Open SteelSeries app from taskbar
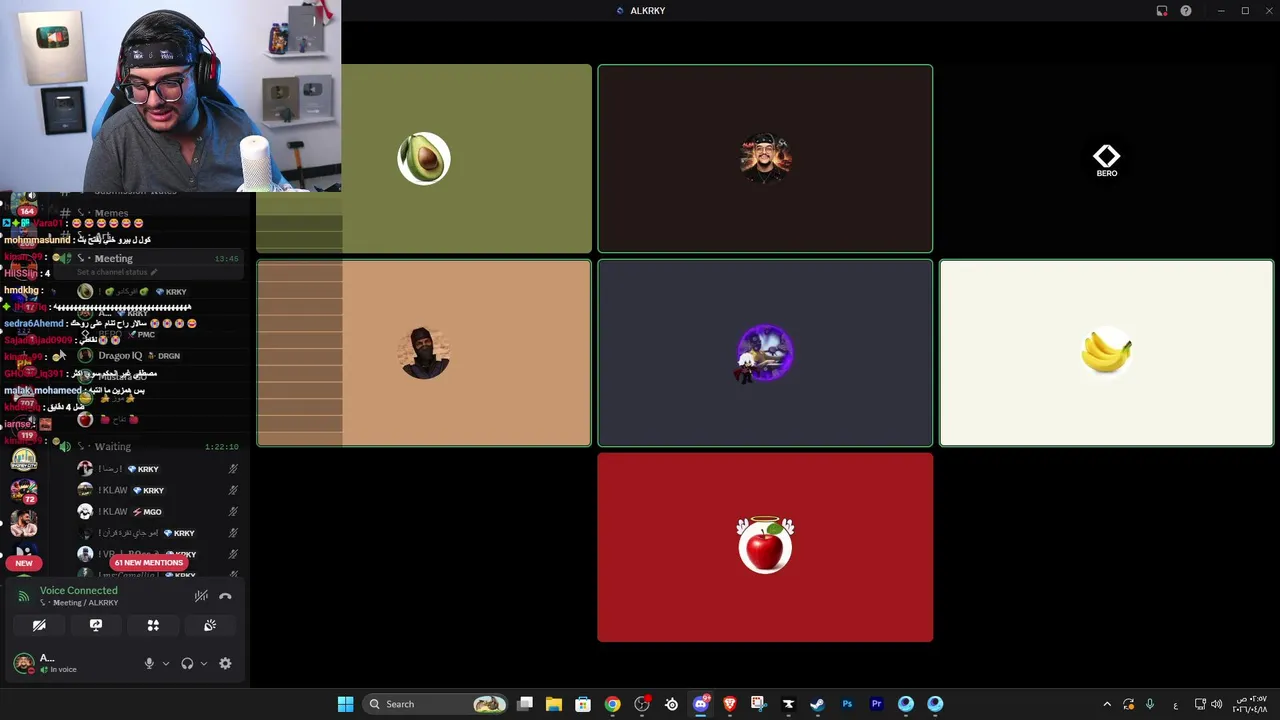 (x=671, y=704)
